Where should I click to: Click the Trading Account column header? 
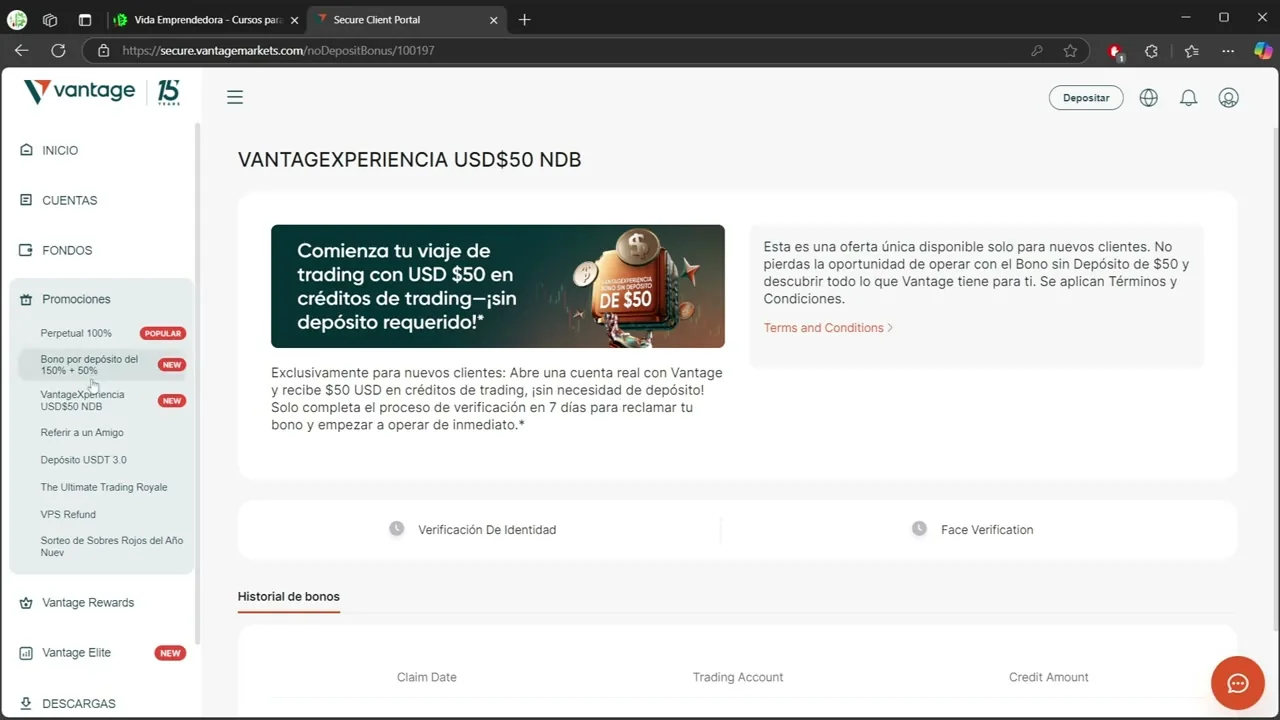point(738,677)
